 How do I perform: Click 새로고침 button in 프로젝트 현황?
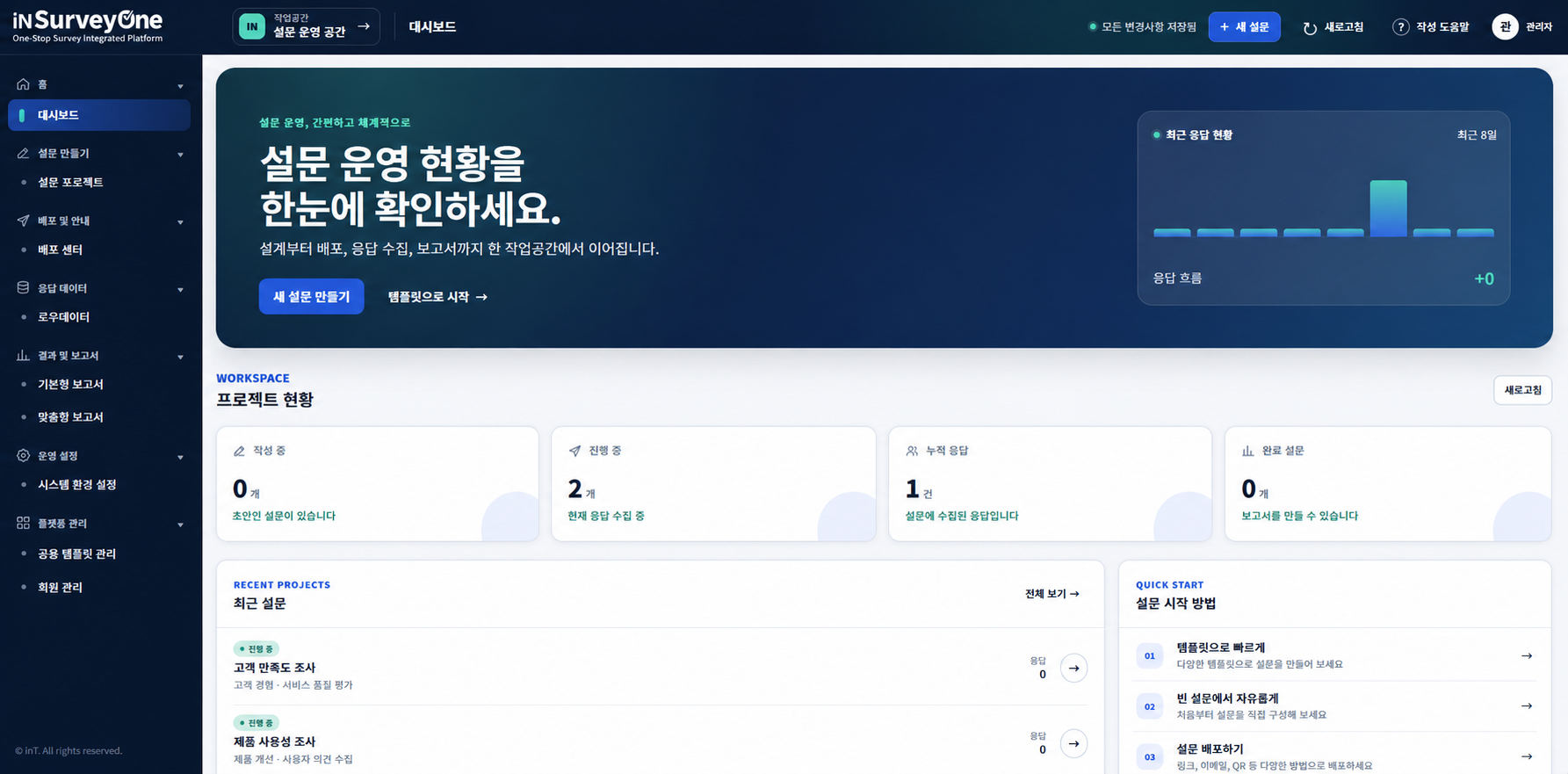(x=1522, y=390)
